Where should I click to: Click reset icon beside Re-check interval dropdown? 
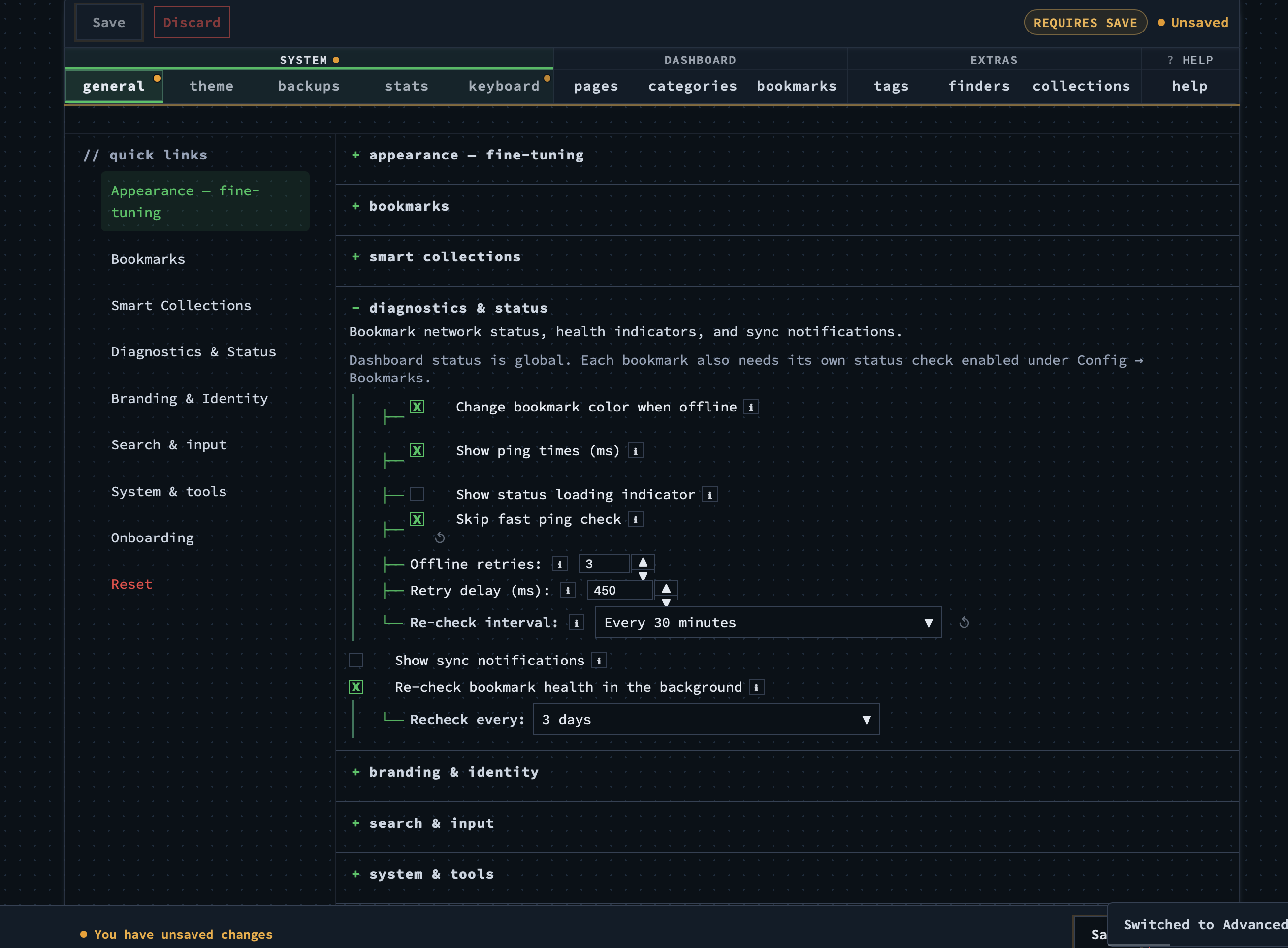tap(965, 623)
